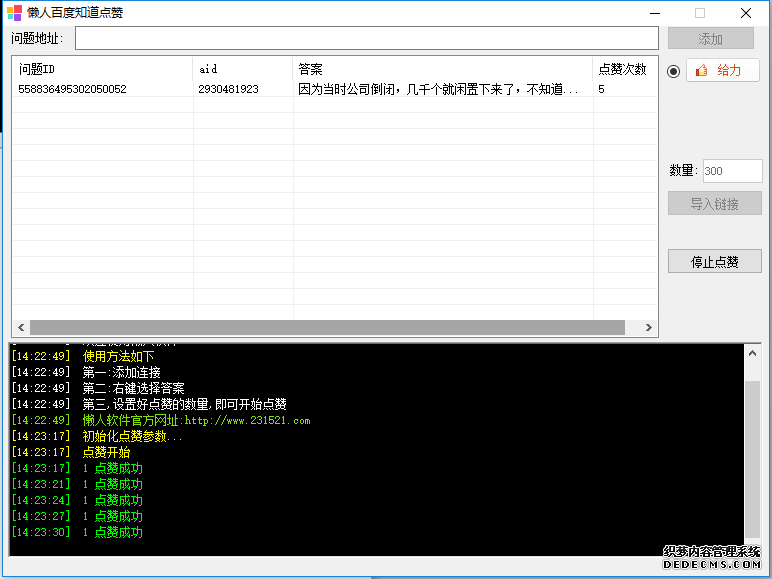Image resolution: width=772 pixels, height=579 pixels.
Task: Click the 14:23:21 点赞成功 log entry
Action: [77, 484]
